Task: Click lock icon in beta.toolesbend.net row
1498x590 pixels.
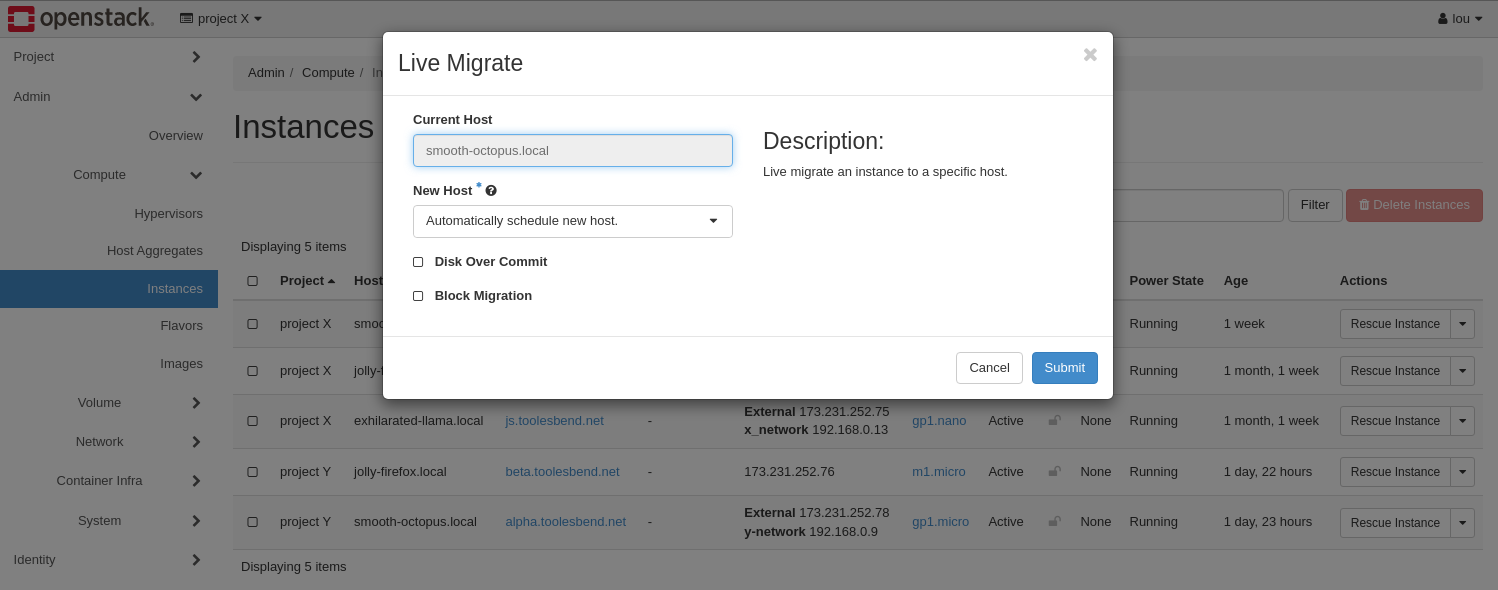Action: click(1054, 472)
